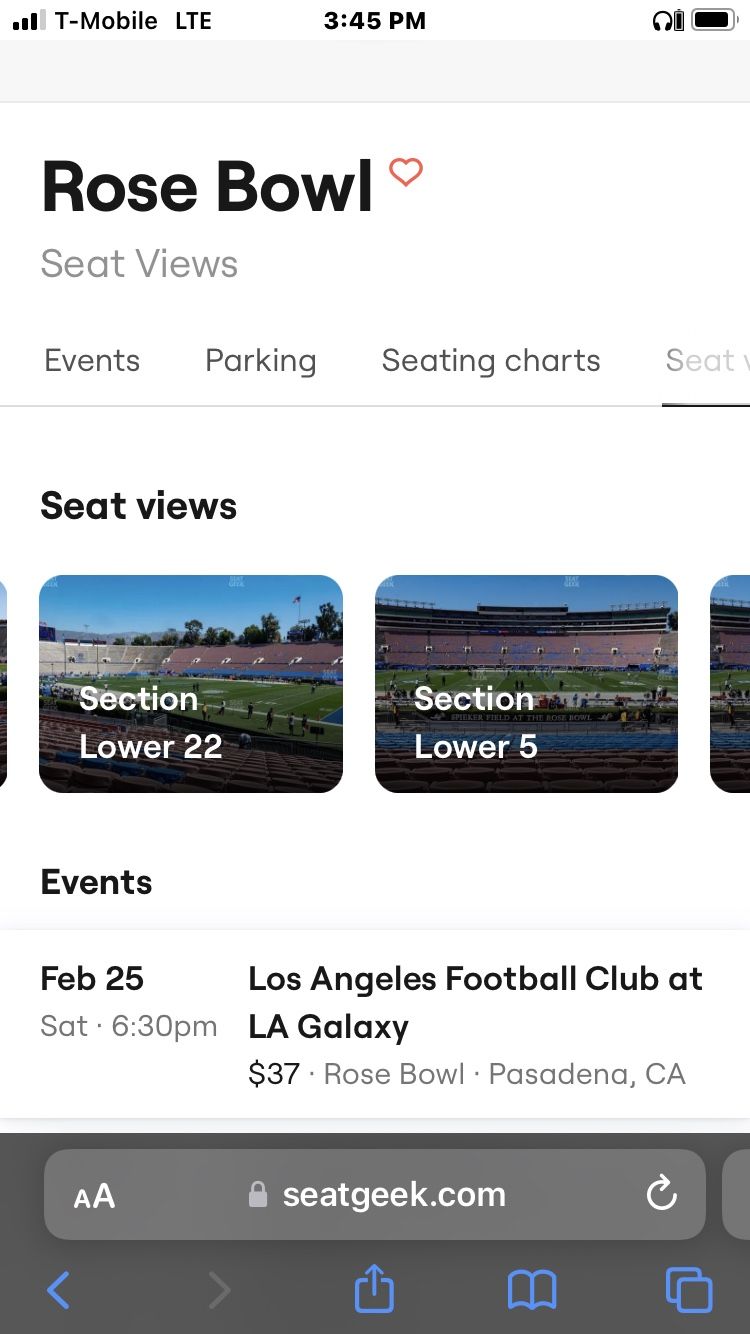Tap the Feb 25 event date
This screenshot has width=750, height=1334.
[x=92, y=978]
